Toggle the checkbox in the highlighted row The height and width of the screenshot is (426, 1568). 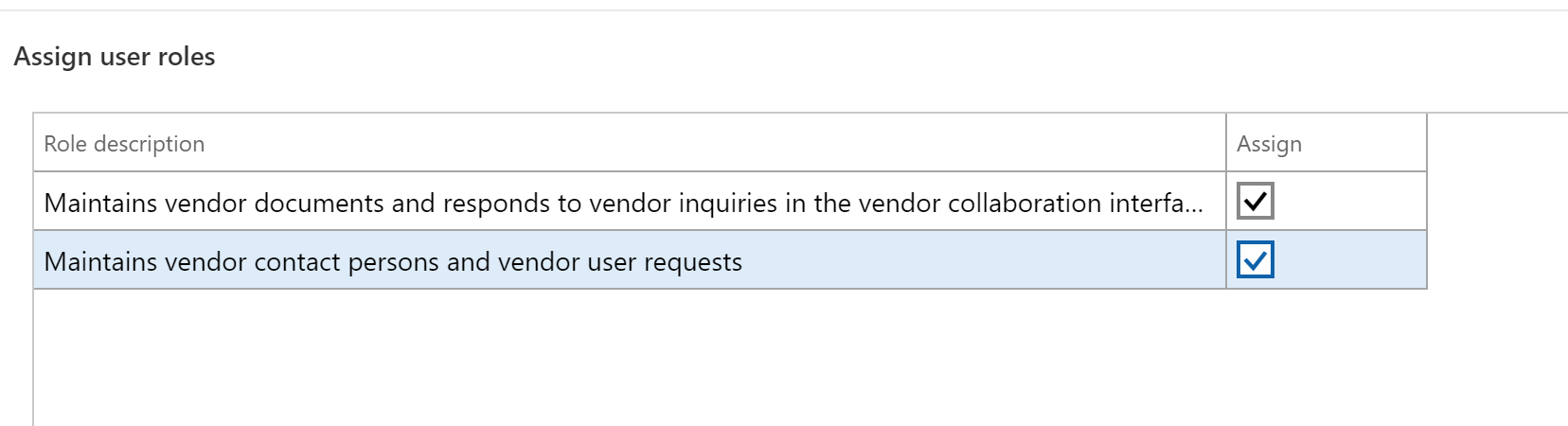[1256, 260]
